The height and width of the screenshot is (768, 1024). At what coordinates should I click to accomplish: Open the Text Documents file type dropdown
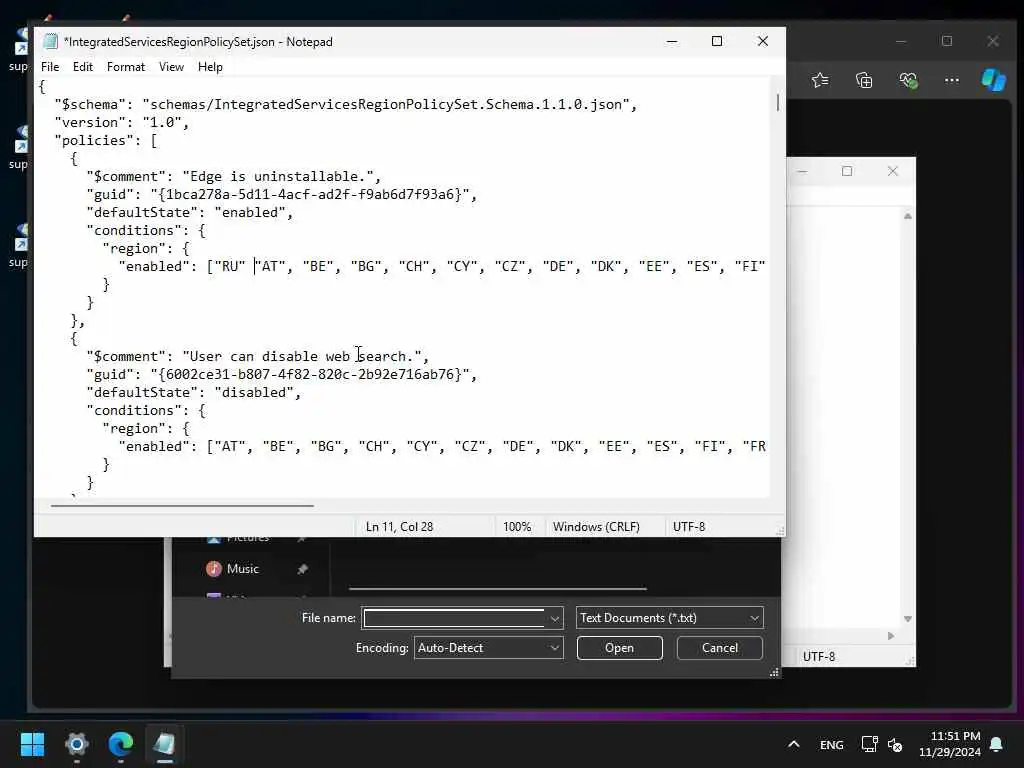pyautogui.click(x=669, y=618)
